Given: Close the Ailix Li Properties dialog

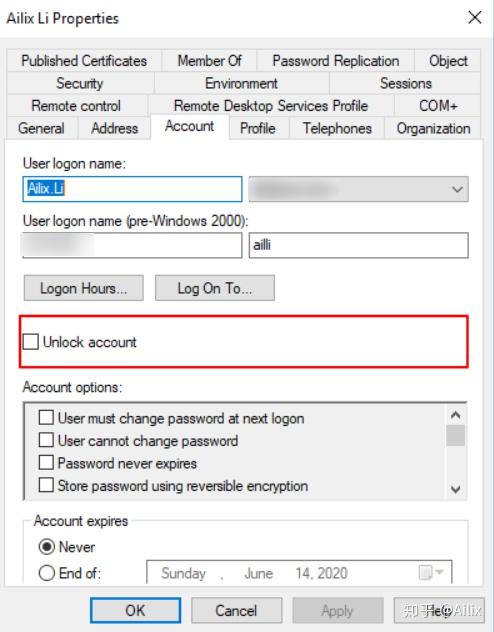Looking at the screenshot, I should pos(475,18).
